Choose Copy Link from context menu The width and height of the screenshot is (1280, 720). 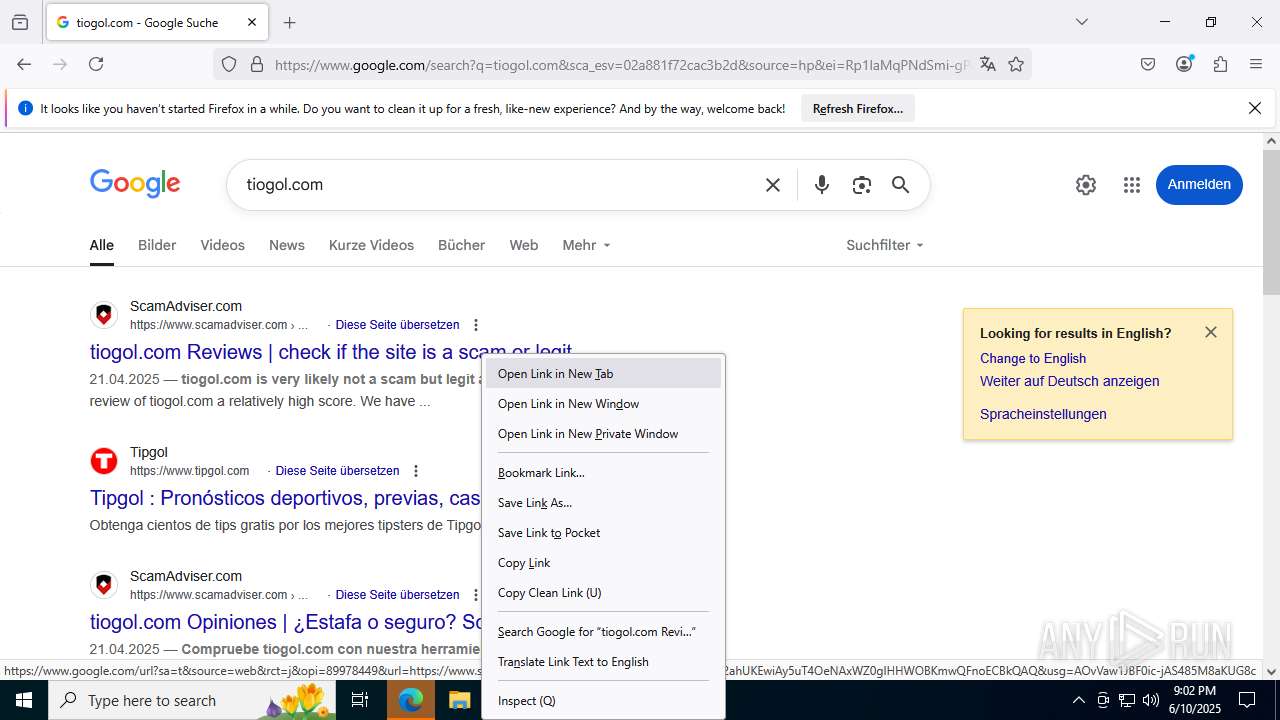[603, 563]
